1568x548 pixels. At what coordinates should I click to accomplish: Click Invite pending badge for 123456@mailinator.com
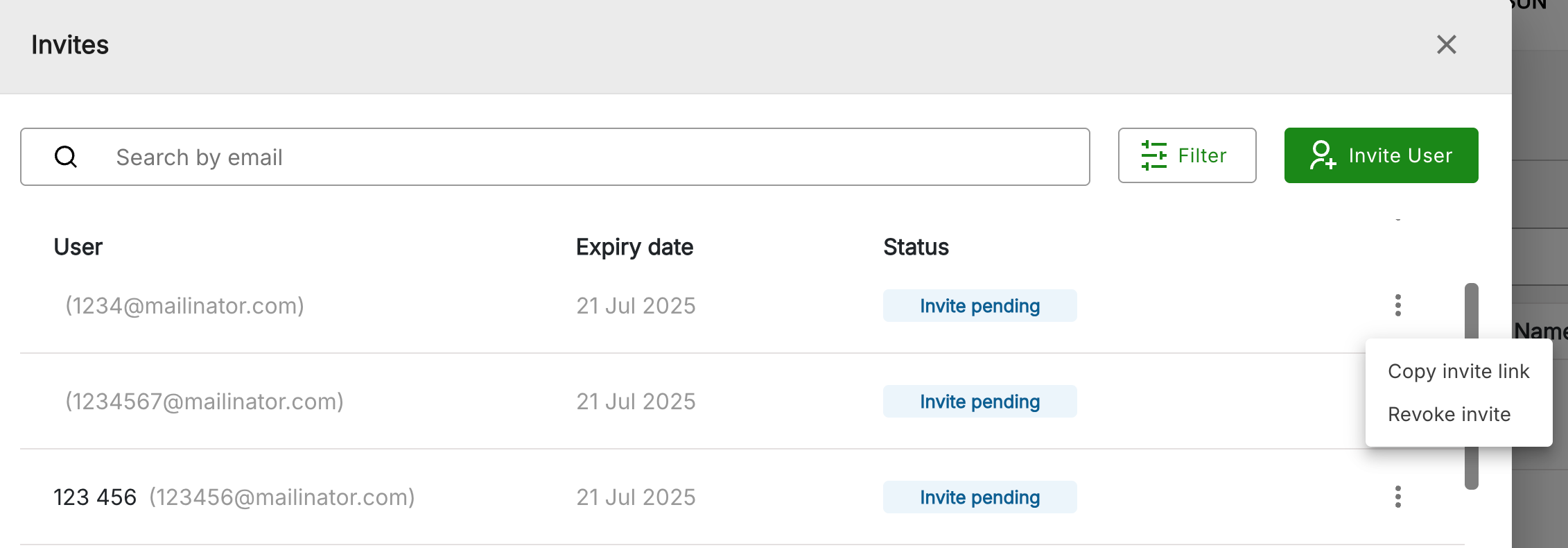click(979, 497)
